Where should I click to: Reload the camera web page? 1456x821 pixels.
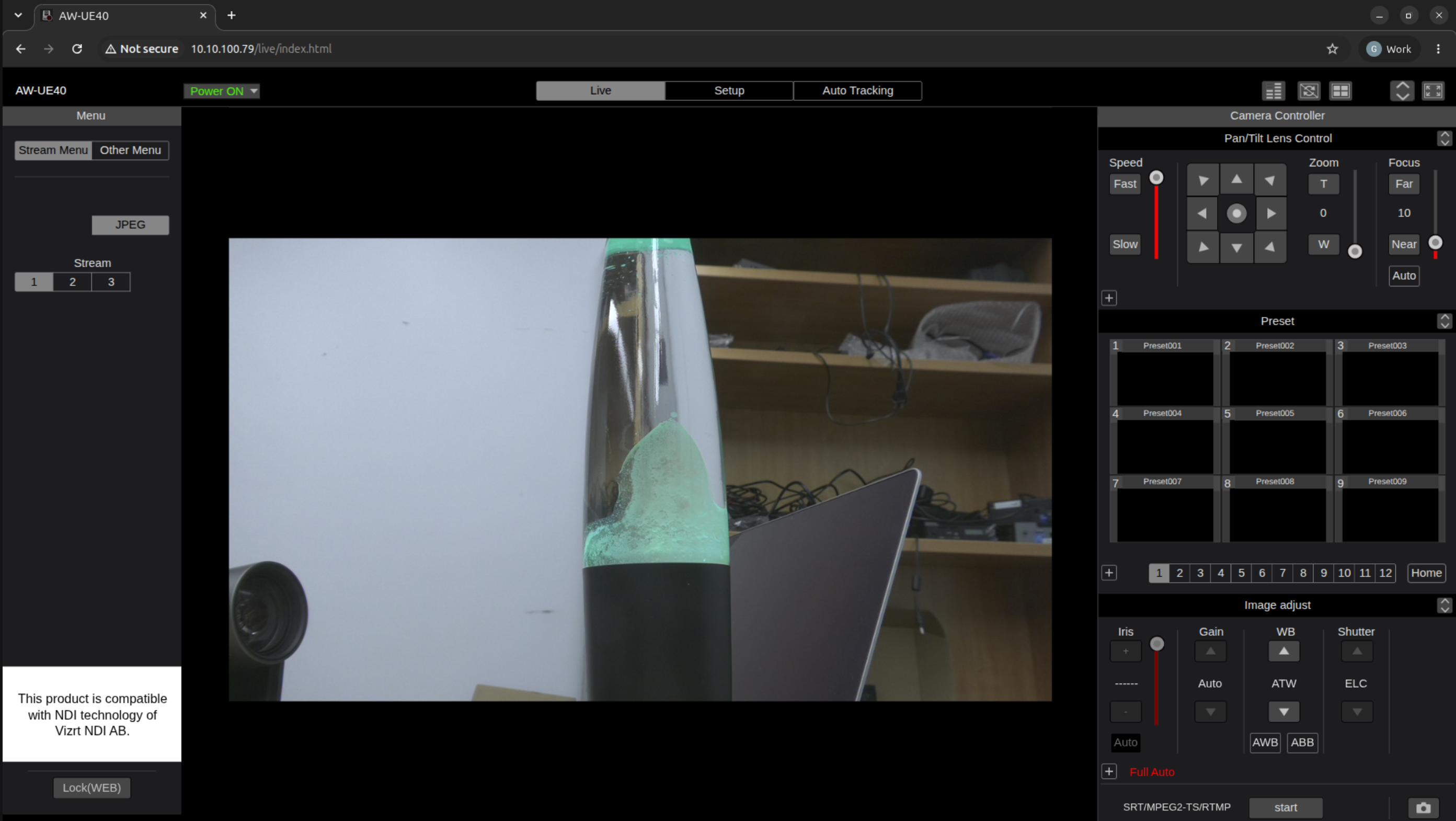point(77,49)
